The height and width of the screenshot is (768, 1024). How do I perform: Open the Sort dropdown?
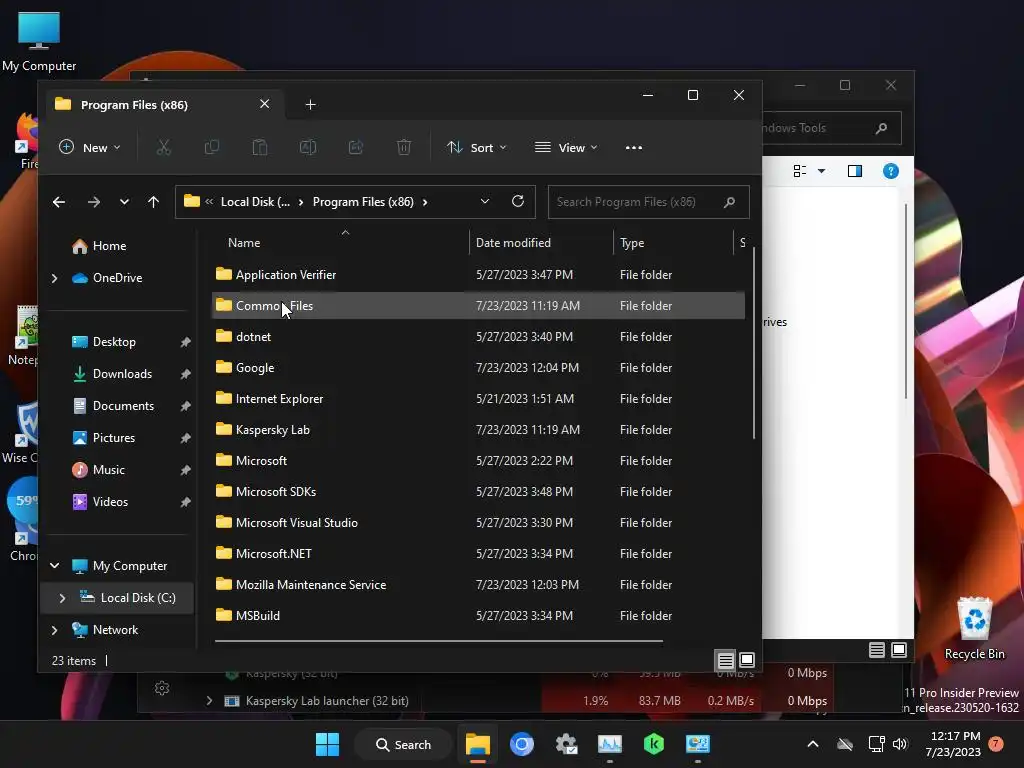pyautogui.click(x=477, y=148)
